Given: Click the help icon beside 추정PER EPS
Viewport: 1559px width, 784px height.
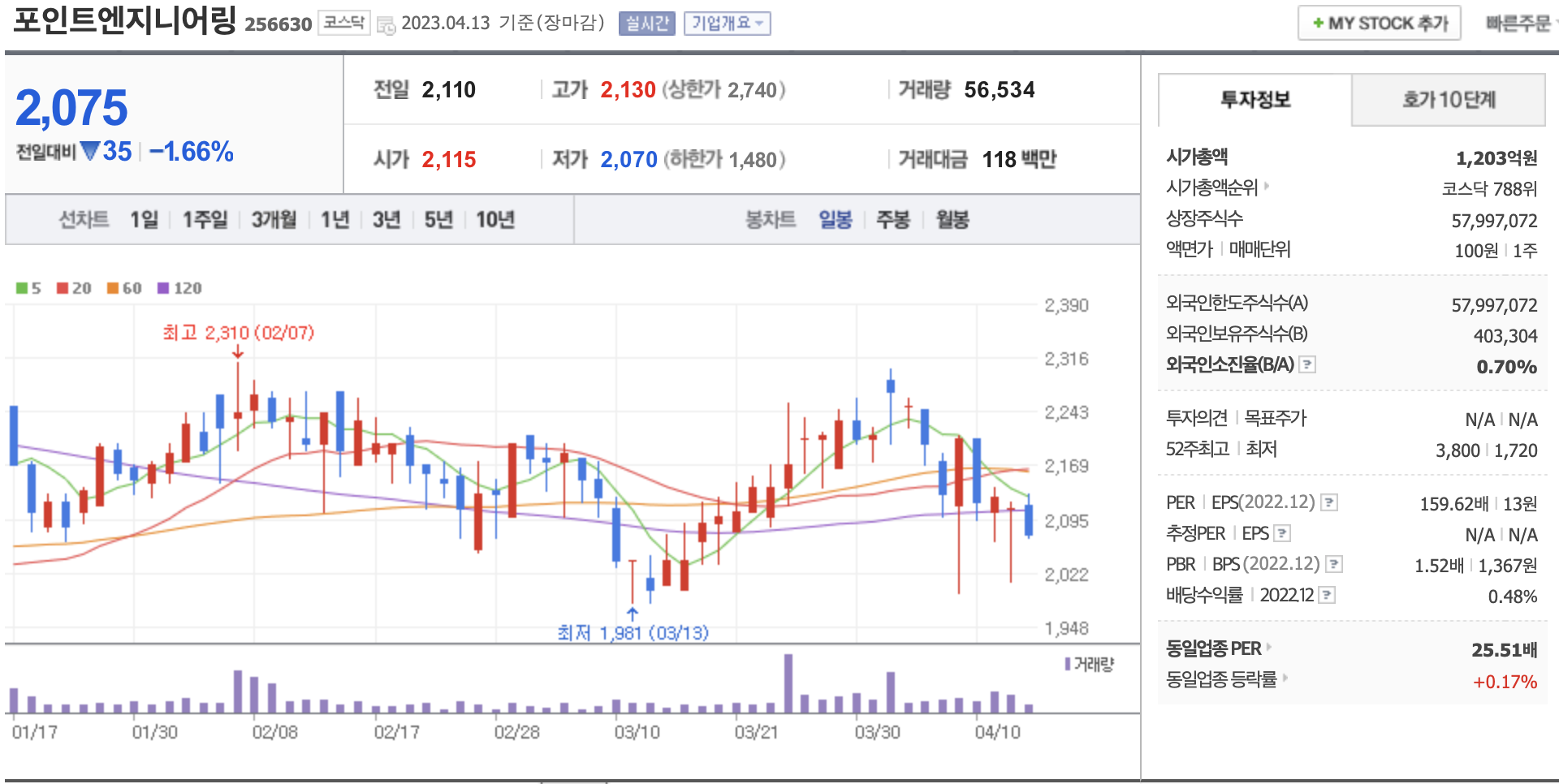Looking at the screenshot, I should 1282,533.
